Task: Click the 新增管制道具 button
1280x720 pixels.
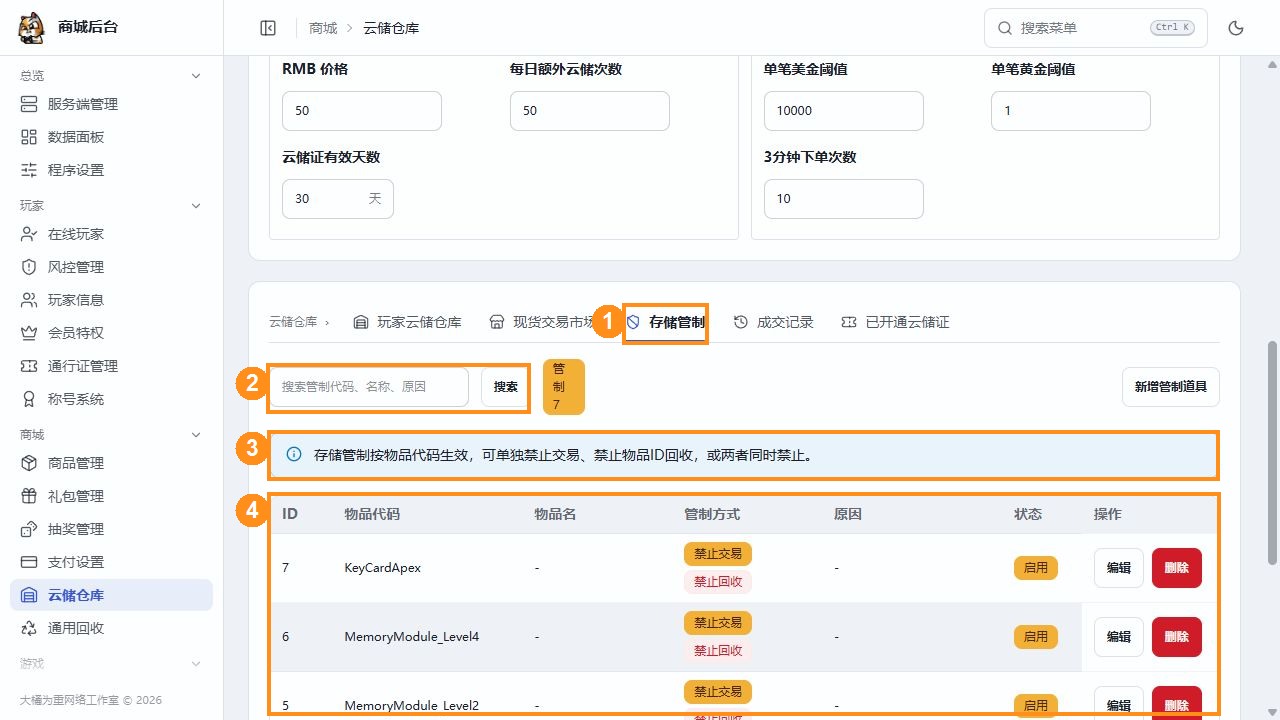Action: tap(1171, 387)
